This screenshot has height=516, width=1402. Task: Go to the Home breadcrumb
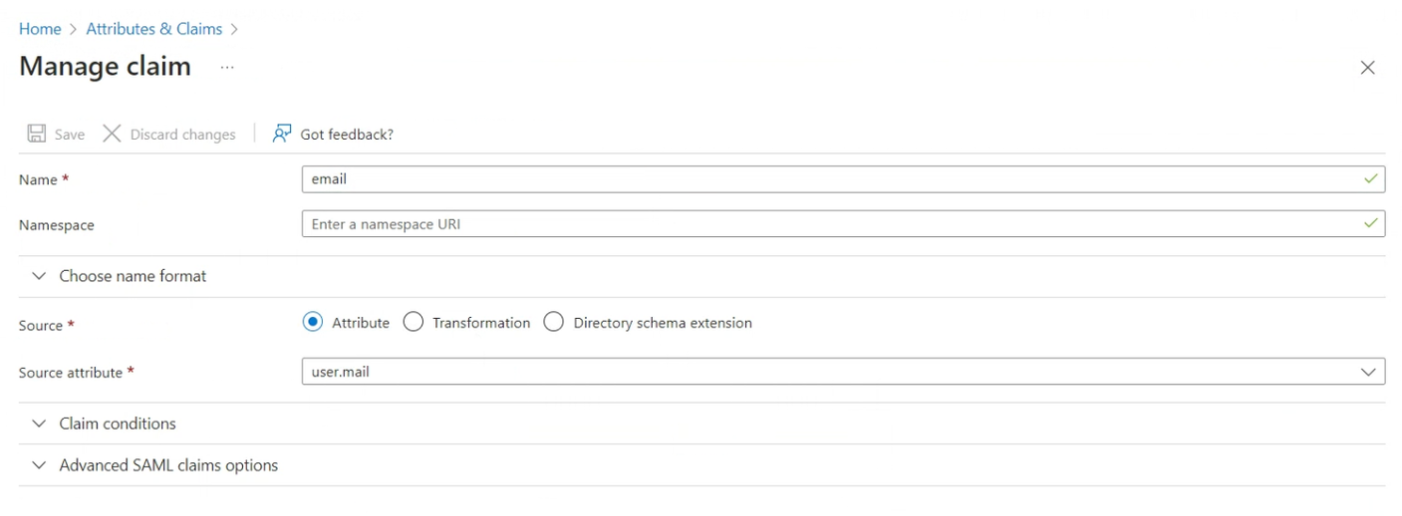click(40, 29)
